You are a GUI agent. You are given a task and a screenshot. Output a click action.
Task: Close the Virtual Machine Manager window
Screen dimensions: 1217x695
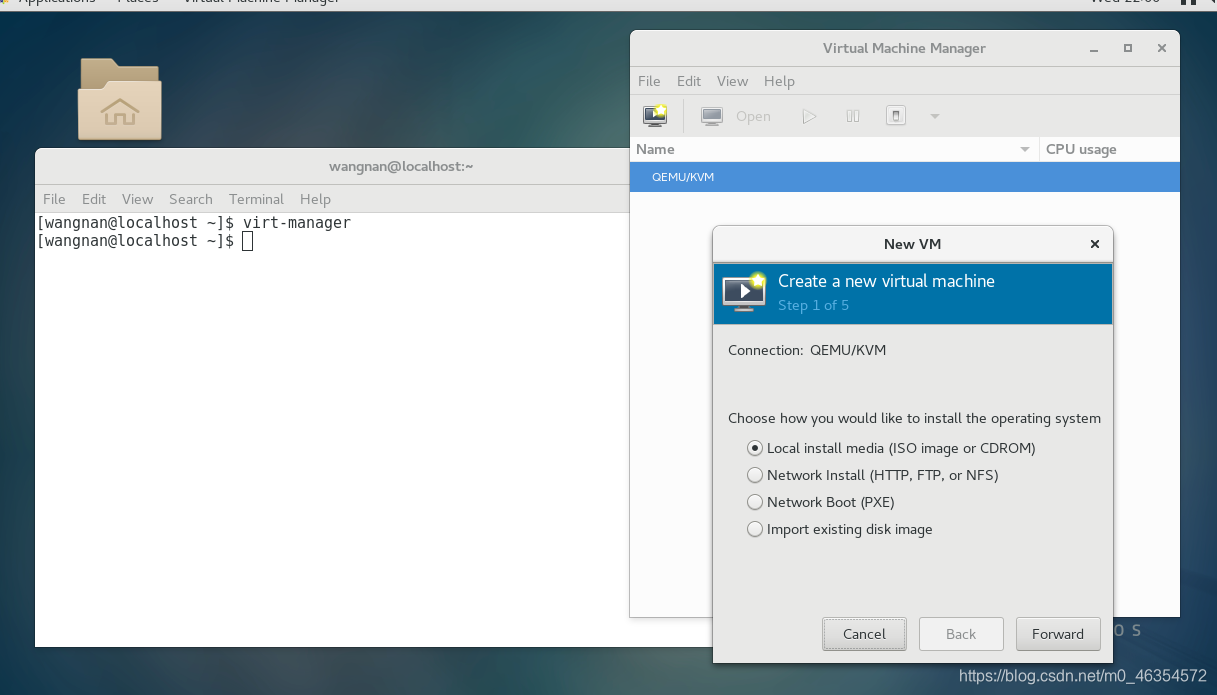point(1161,48)
